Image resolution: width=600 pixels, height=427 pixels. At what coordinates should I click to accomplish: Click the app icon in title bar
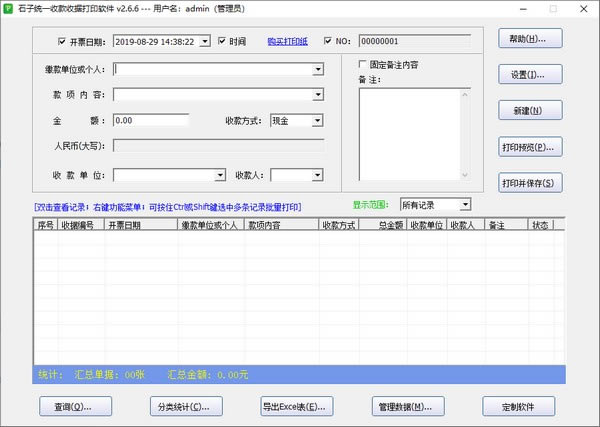9,9
